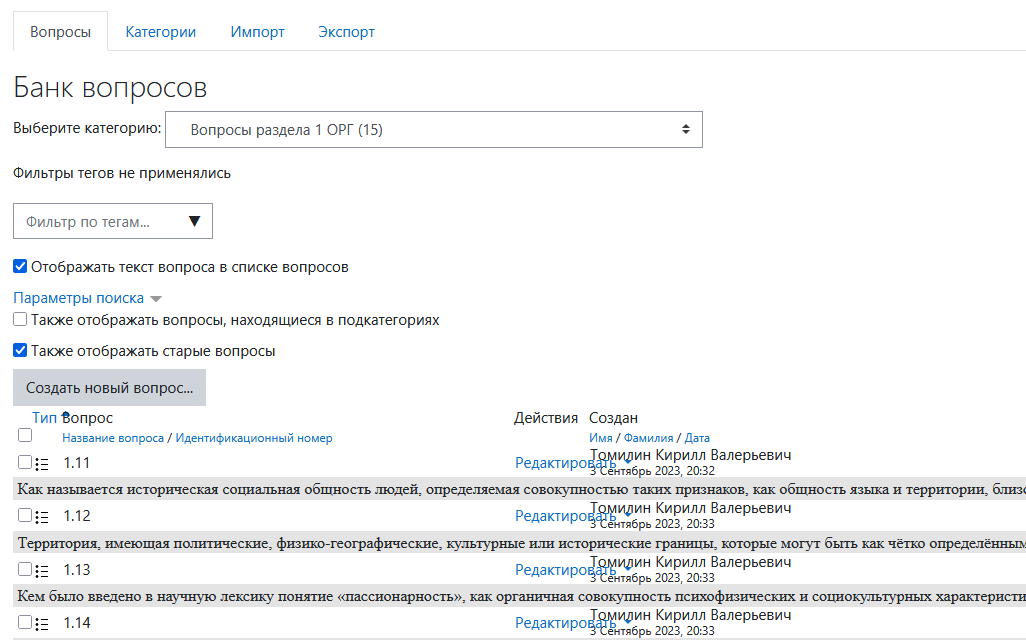1026x640 pixels.
Task: Sort by 'Идентификационный номер' link
Action: (x=254, y=438)
